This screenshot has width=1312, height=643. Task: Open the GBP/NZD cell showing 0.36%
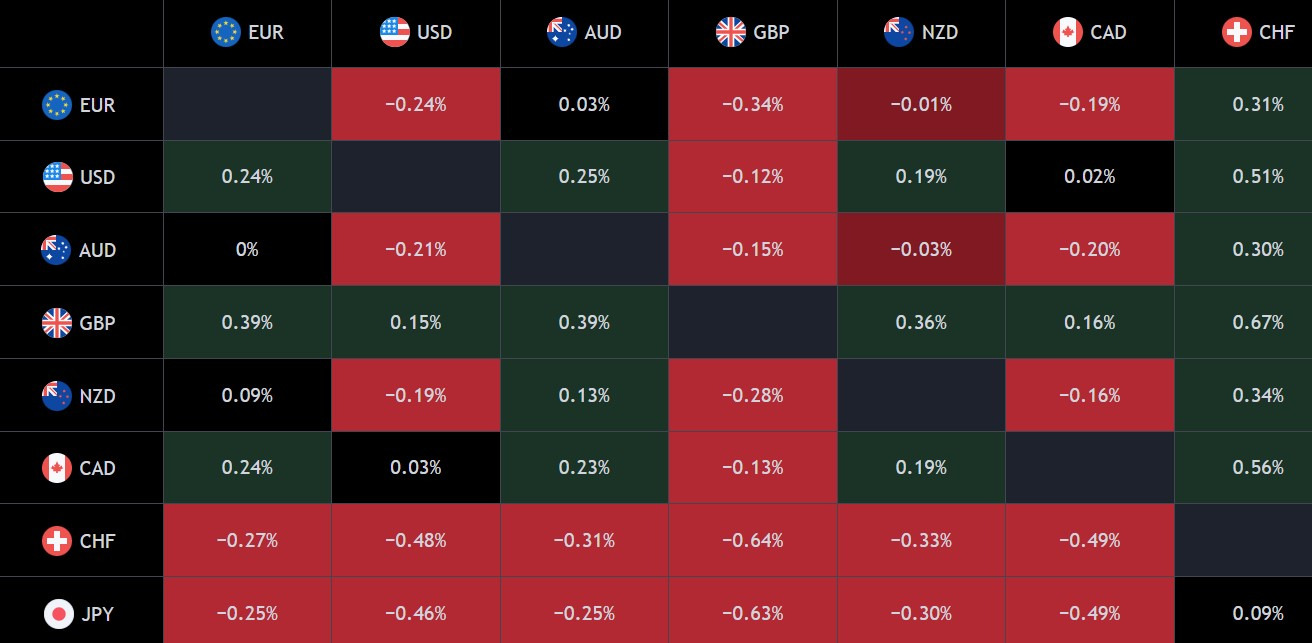click(x=921, y=322)
